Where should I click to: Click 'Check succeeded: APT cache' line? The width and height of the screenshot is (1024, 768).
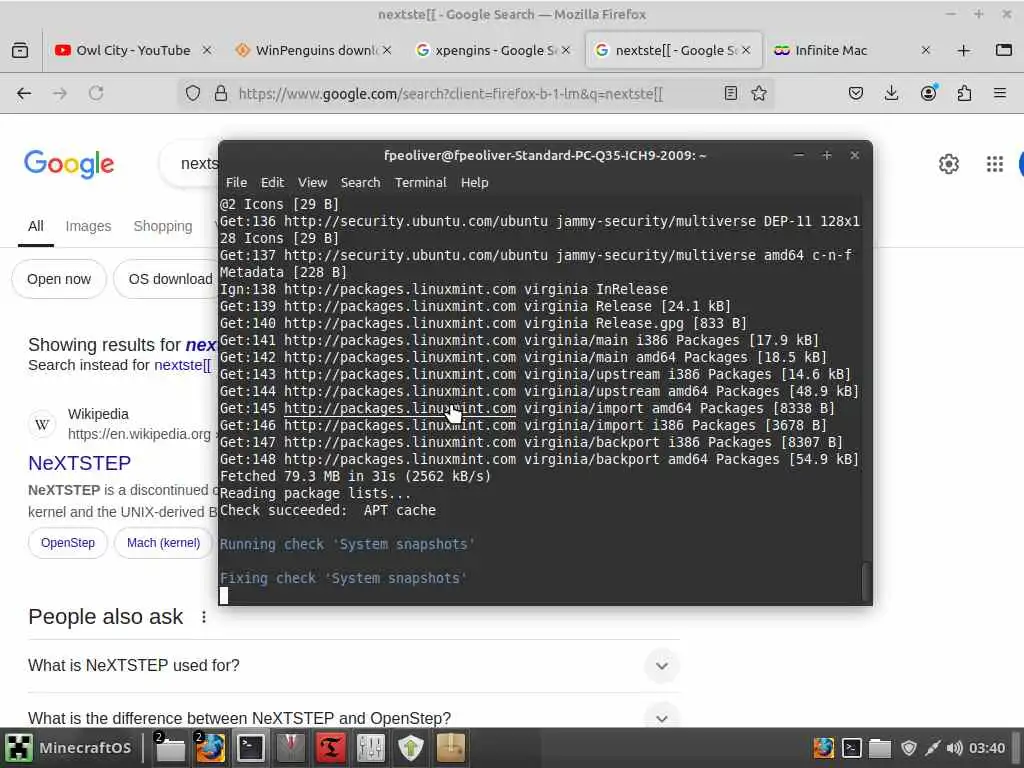(328, 510)
